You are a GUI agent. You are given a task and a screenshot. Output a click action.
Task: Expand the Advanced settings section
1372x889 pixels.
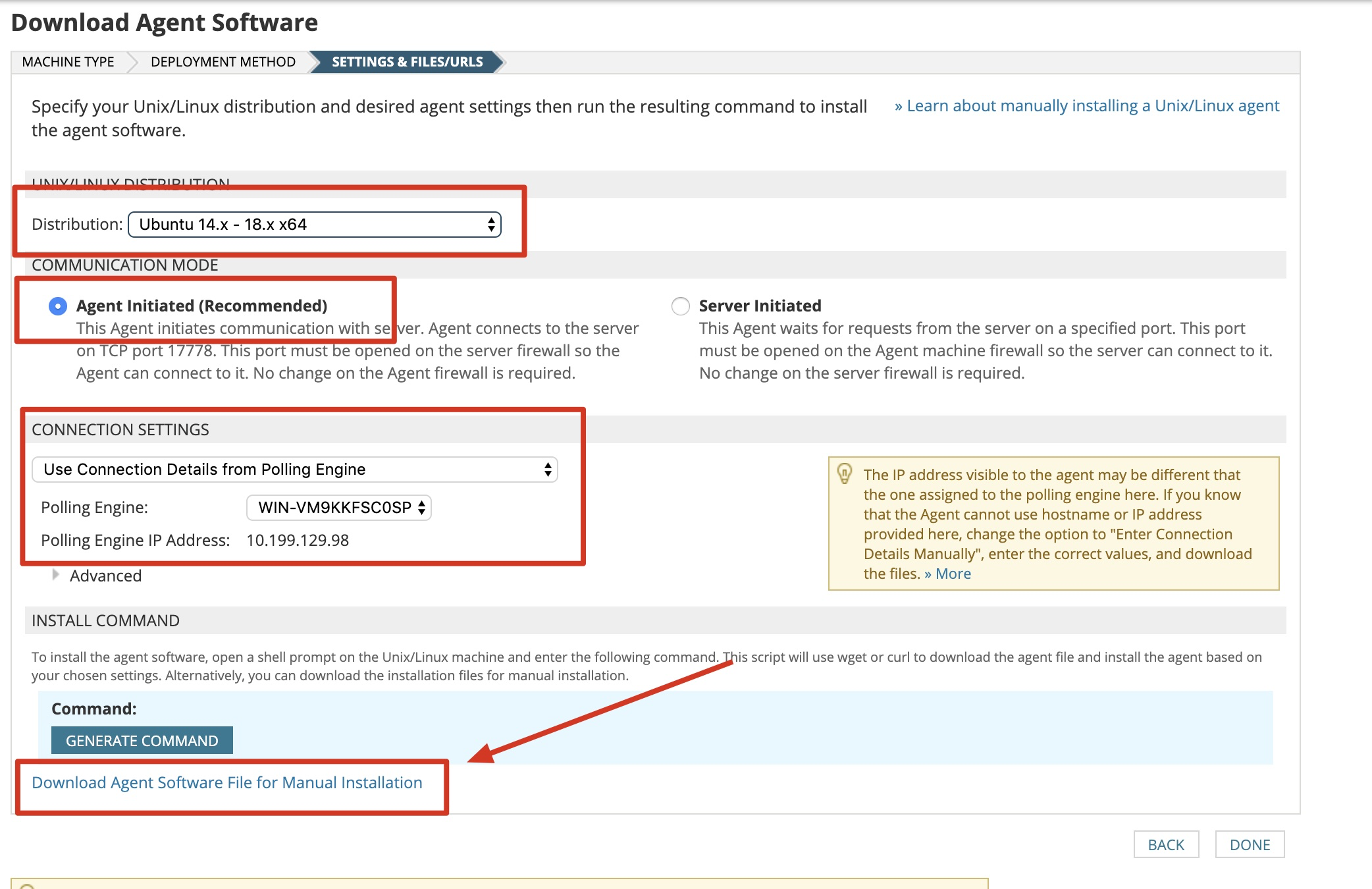coord(105,576)
